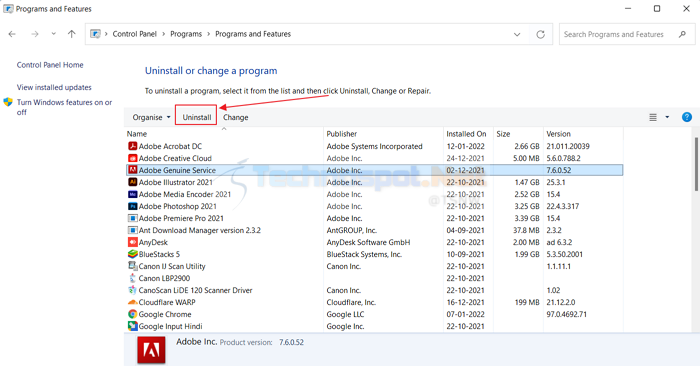Screen dimensions: 700x366
Task: Go back with the left arrow button
Action: 12,34
